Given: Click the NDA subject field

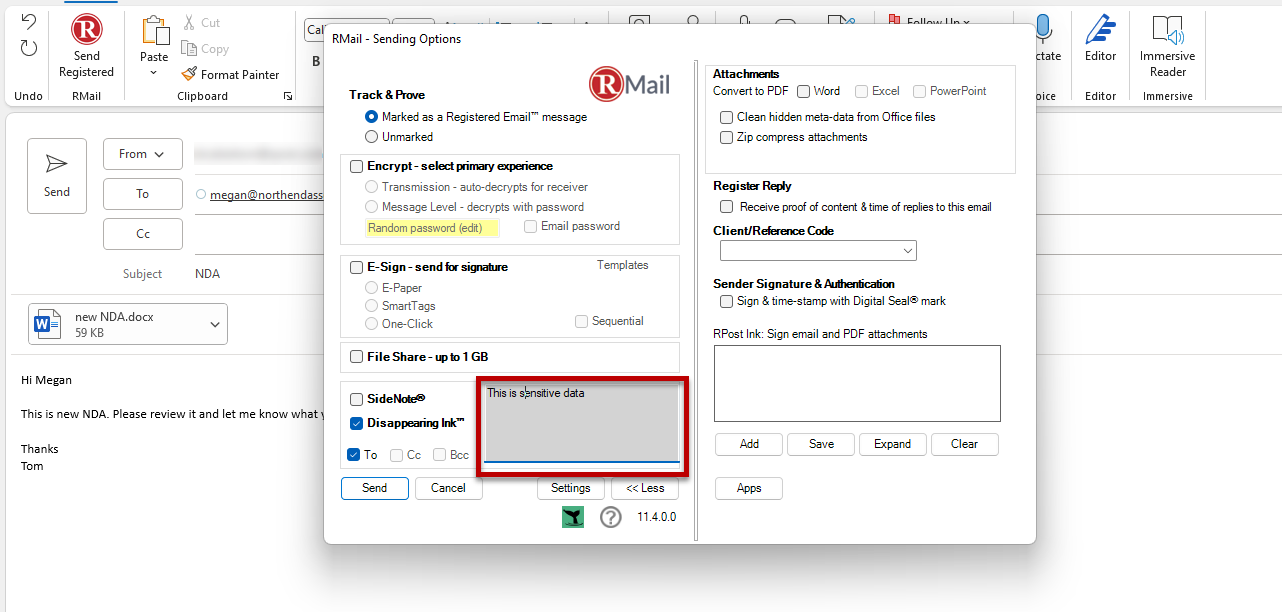Looking at the screenshot, I should [208, 274].
